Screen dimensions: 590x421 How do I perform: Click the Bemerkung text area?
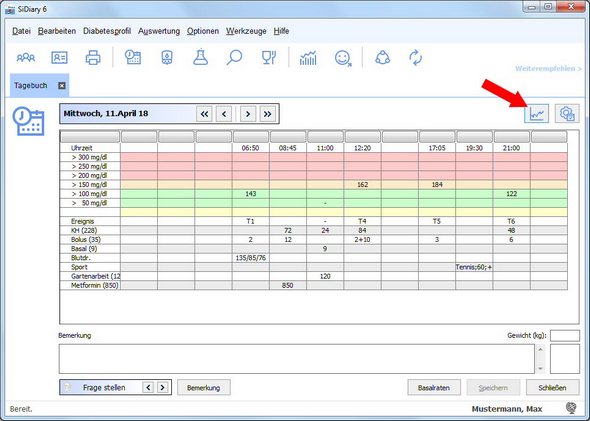297,359
